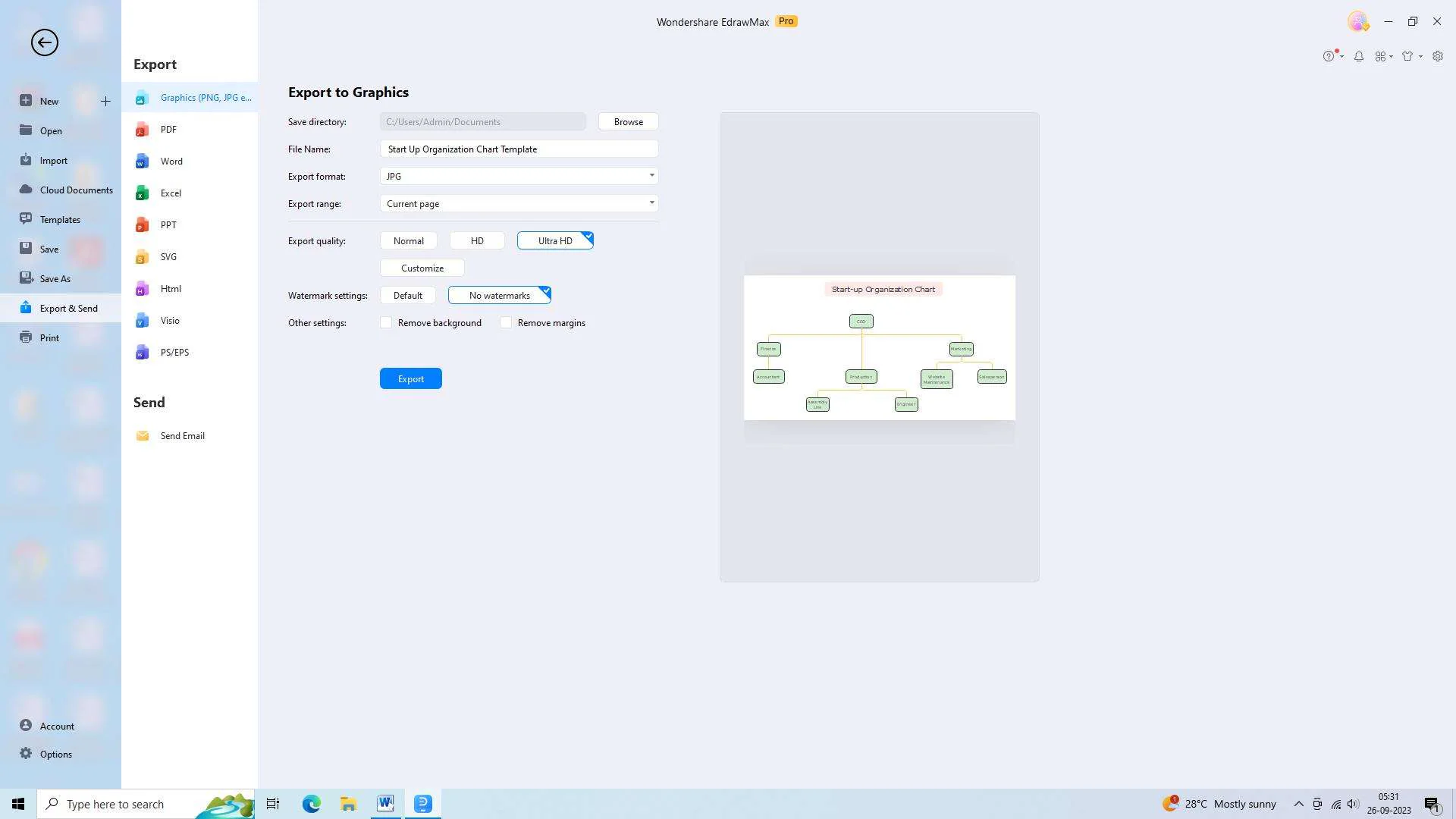Select the PS/EPS export format icon
1456x819 pixels.
click(x=142, y=353)
